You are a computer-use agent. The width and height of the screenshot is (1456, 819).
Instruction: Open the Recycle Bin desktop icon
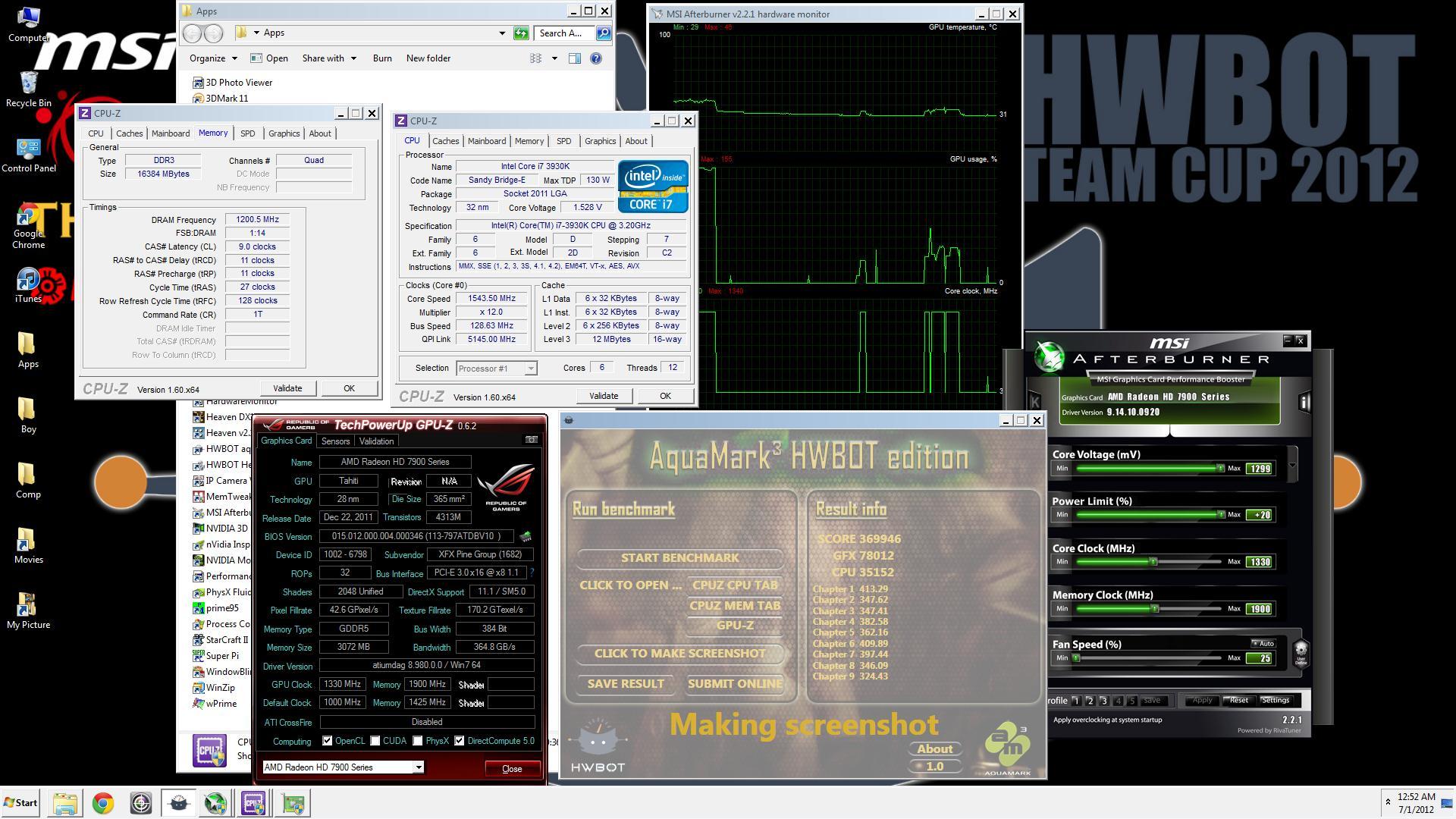pyautogui.click(x=28, y=89)
